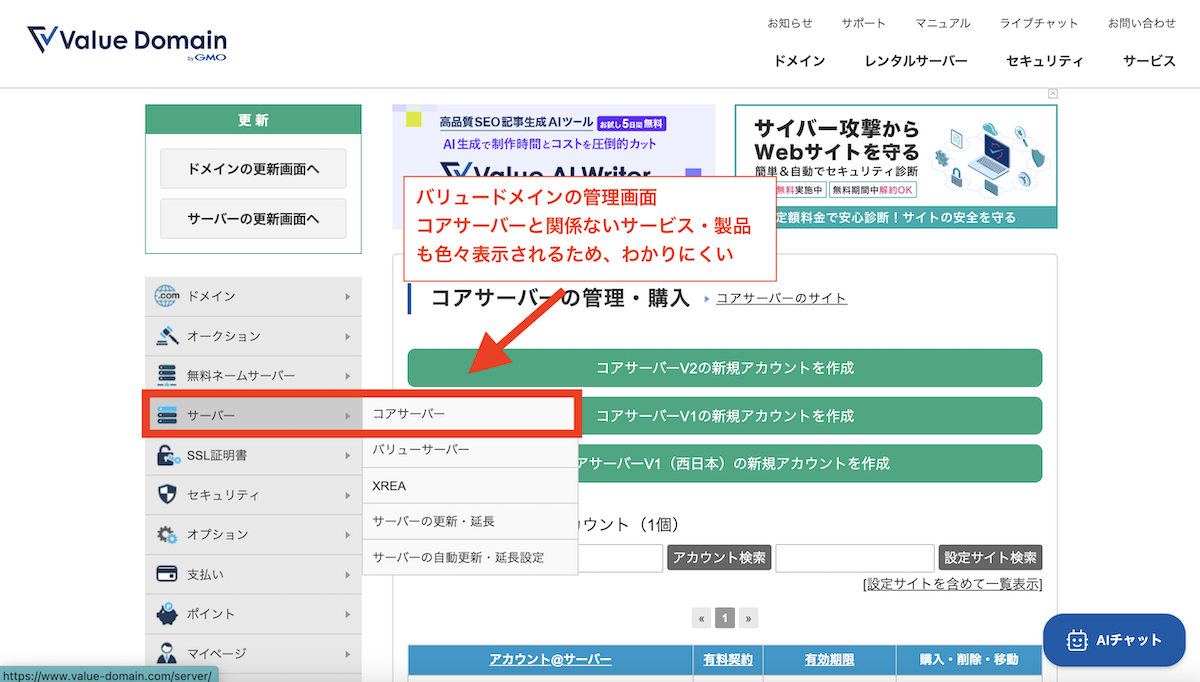Screen dimensions: 1200x682
Task: Click the server stack sidebar icon
Action: click(x=166, y=415)
